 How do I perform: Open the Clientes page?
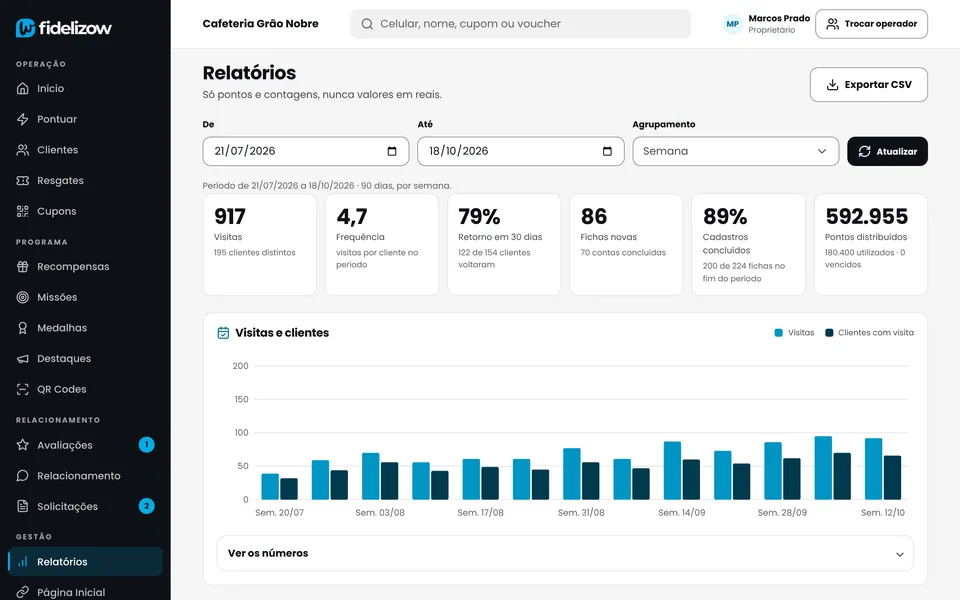(x=85, y=149)
